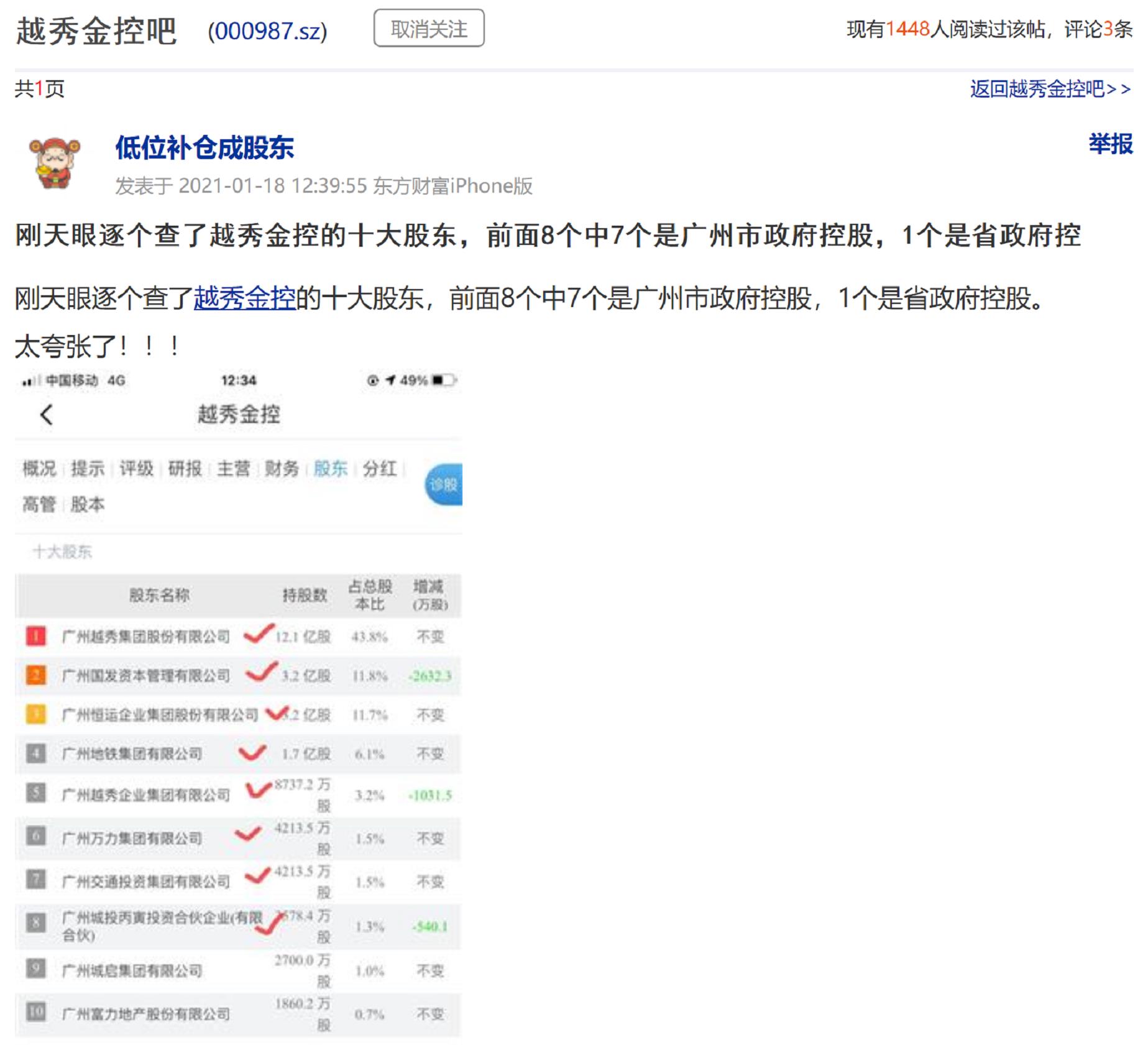Viewport: 1148px width, 1045px height.
Task: Click rank 6 gray badge icon
Action: (36, 836)
